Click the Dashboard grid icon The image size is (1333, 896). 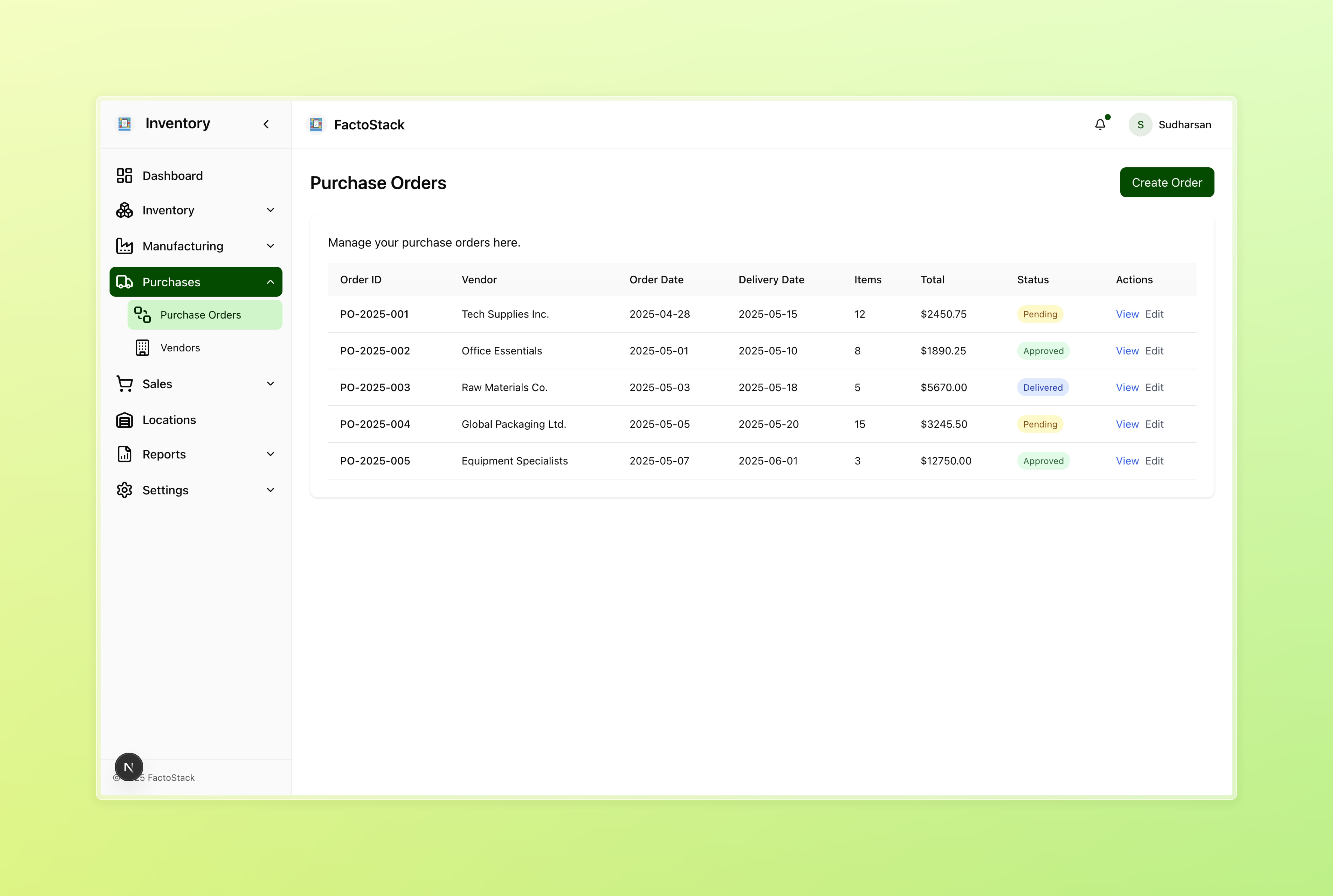pyautogui.click(x=124, y=176)
